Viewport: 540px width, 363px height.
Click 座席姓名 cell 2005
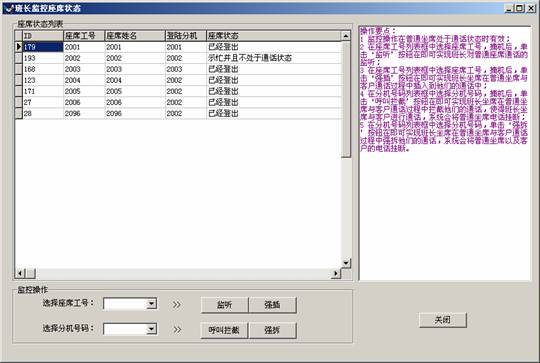point(135,91)
